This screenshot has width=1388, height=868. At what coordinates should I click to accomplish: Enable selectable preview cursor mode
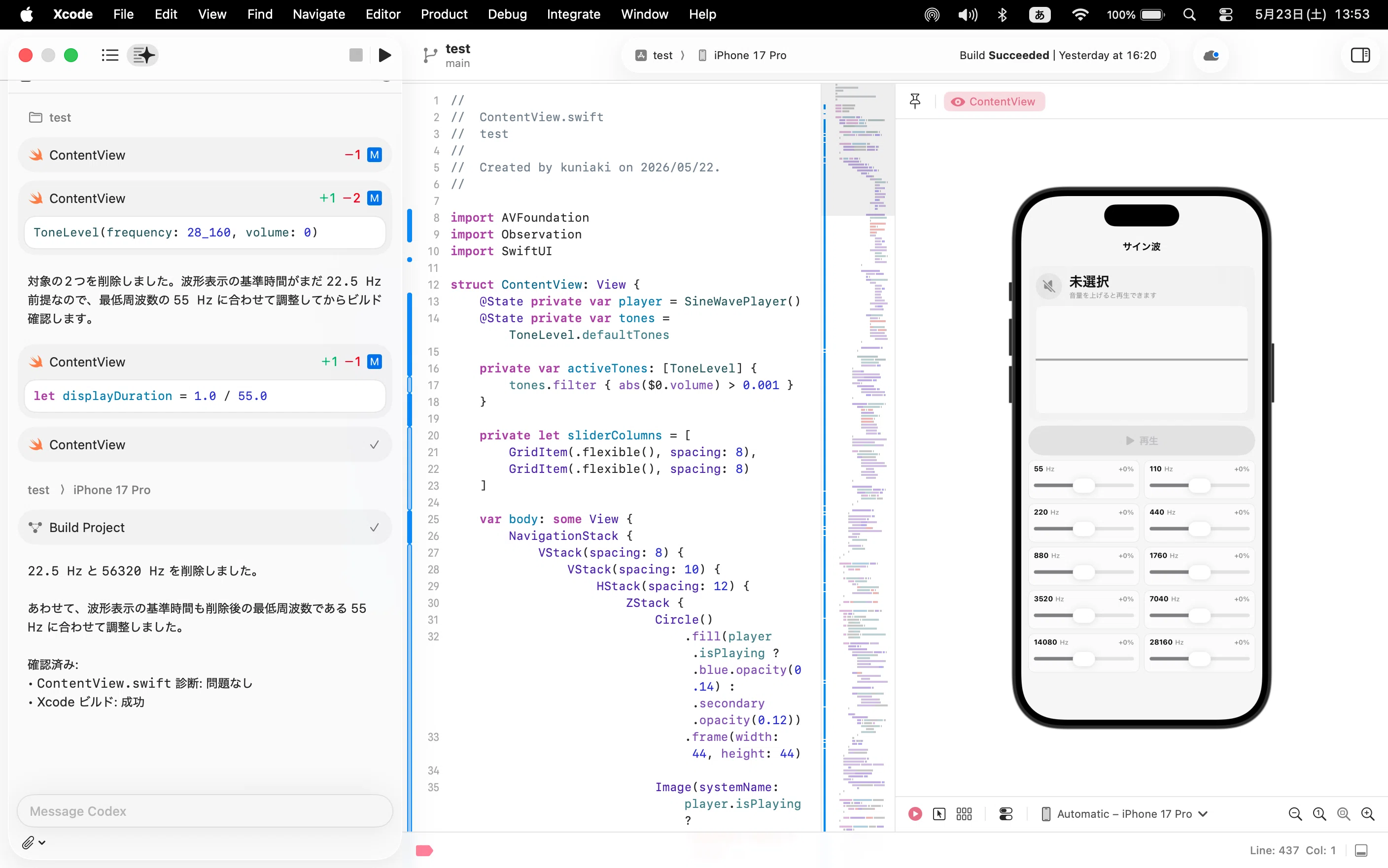point(939,813)
